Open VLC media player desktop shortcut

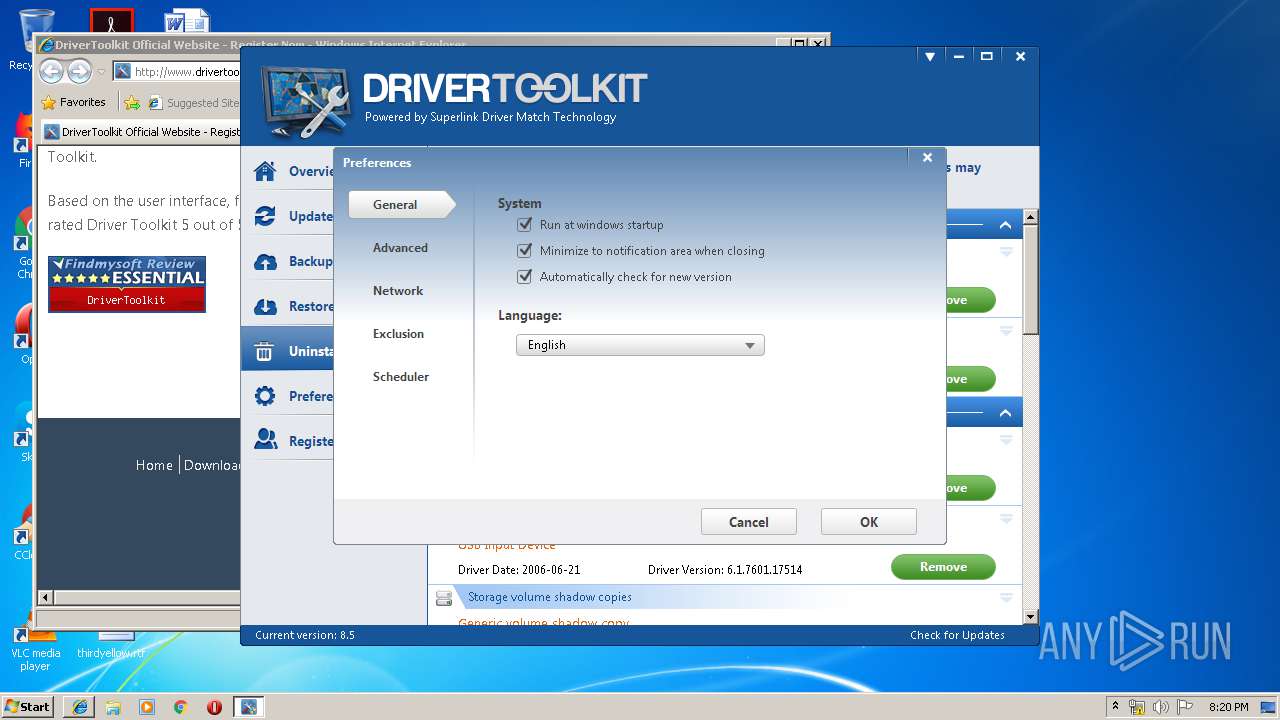(35, 645)
